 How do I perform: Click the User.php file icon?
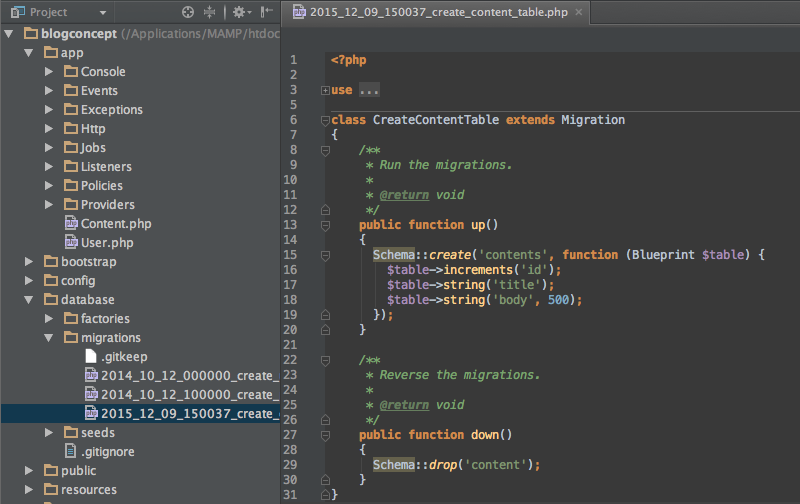click(71, 243)
